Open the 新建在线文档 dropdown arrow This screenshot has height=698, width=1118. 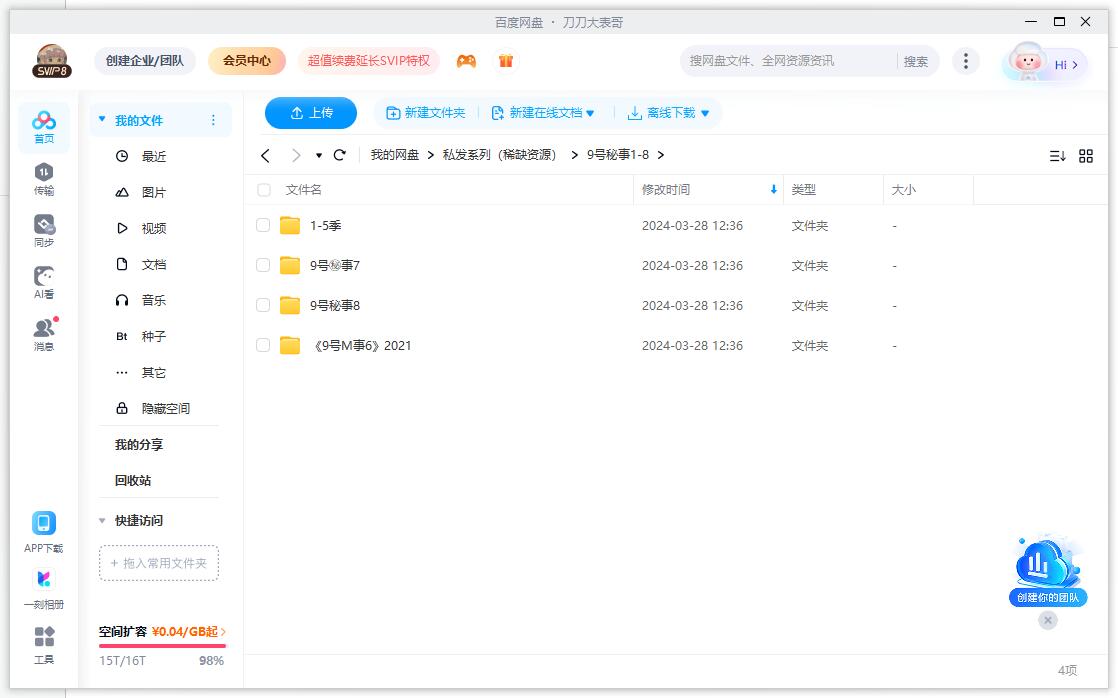[x=590, y=113]
